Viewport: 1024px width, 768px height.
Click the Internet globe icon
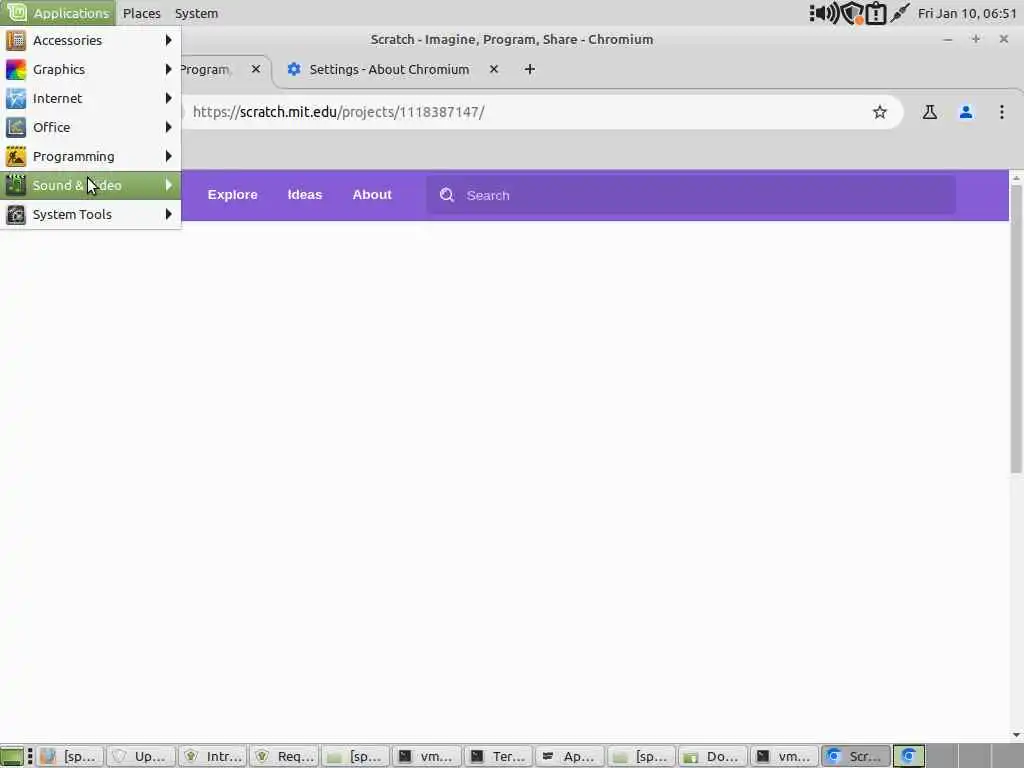(x=16, y=99)
